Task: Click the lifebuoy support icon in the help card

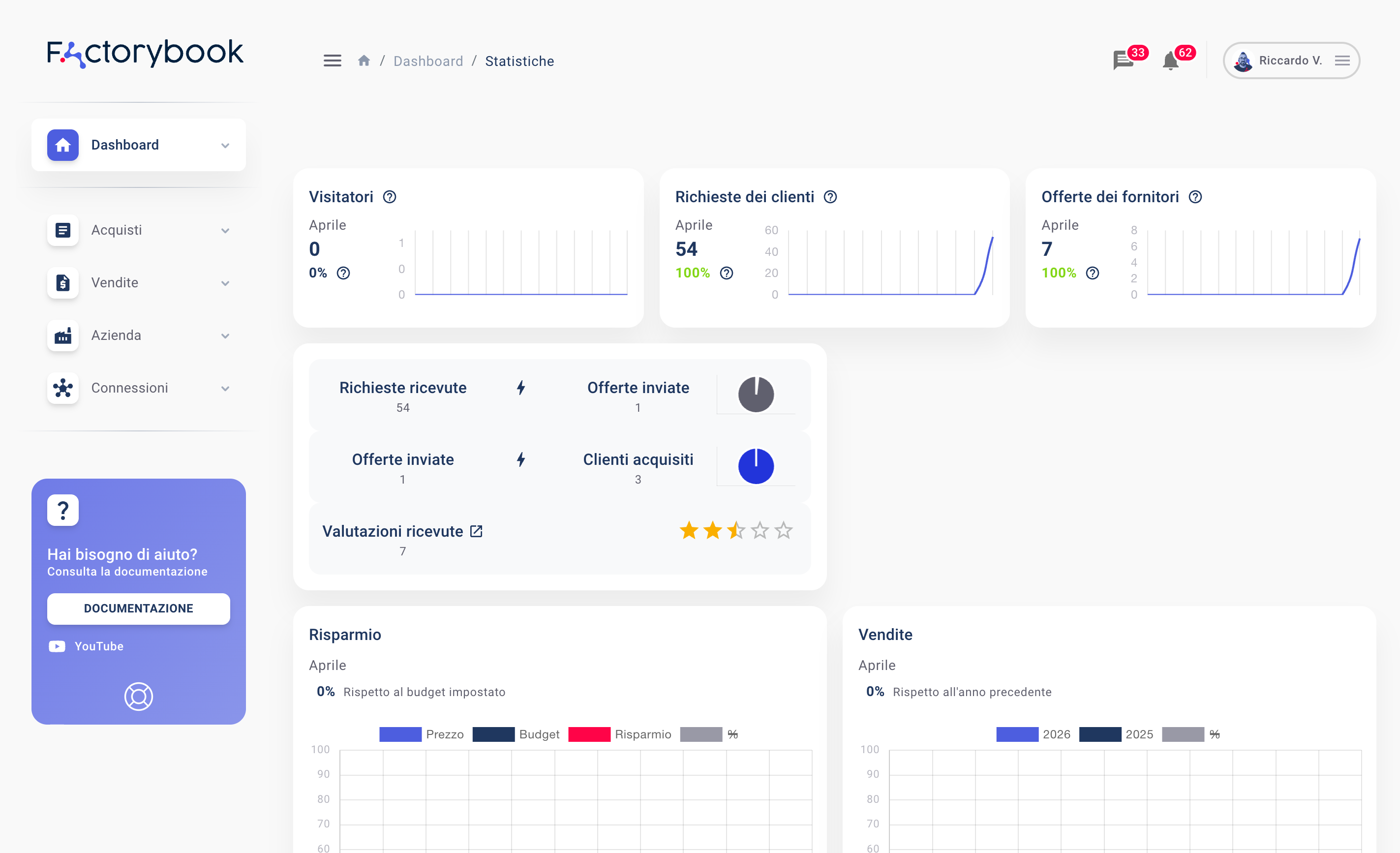Action: [x=139, y=697]
